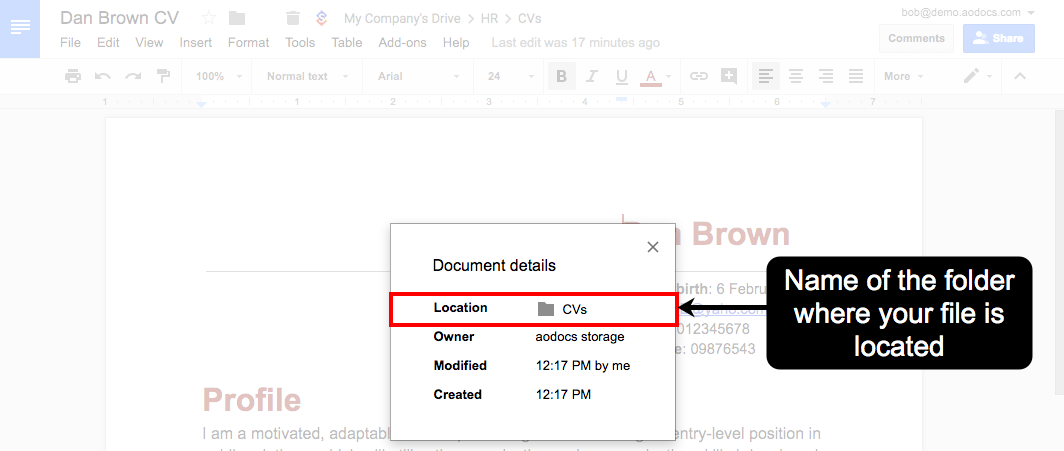Center align the text
Image resolution: width=1064 pixels, height=451 pixels.
[x=796, y=76]
